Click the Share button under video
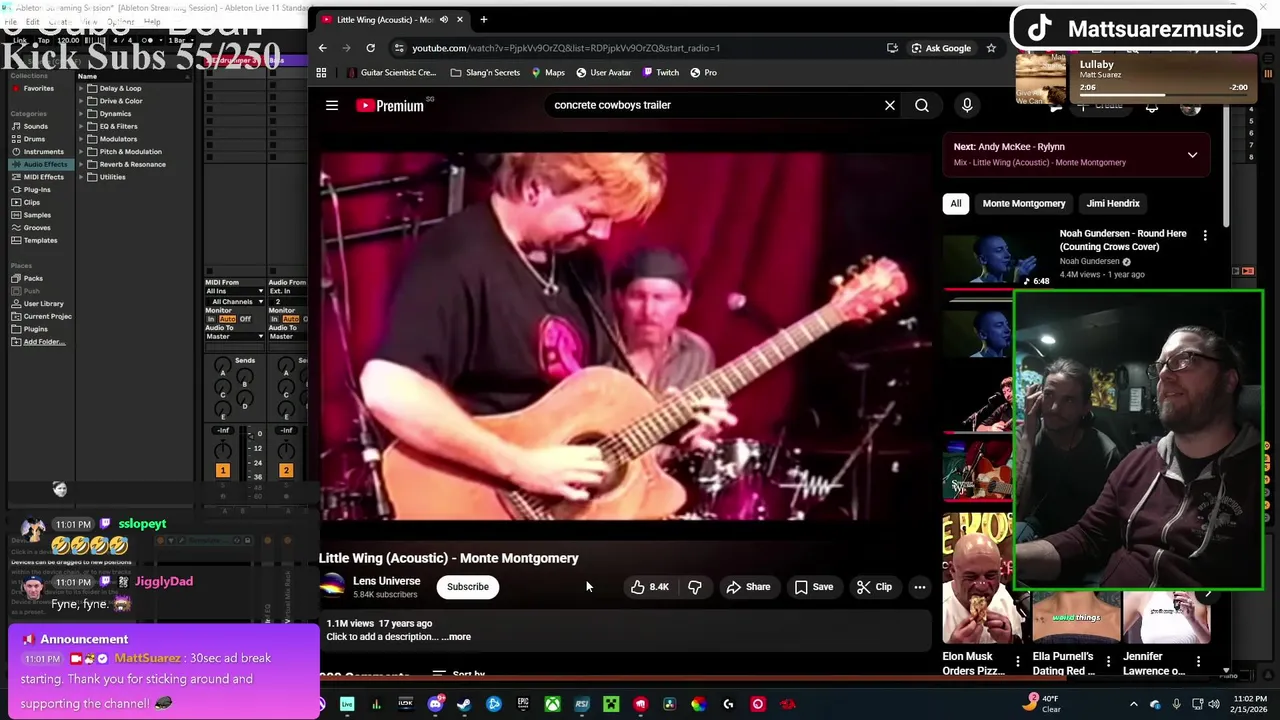The image size is (1280, 720). click(748, 587)
